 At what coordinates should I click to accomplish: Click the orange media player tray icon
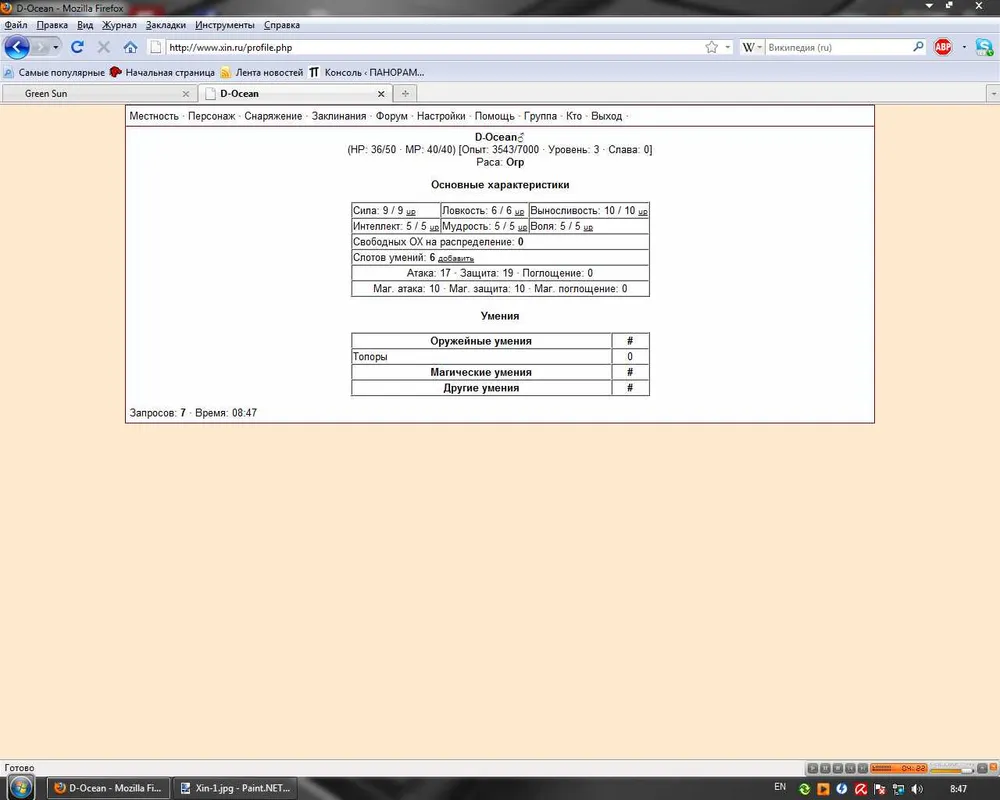(x=823, y=789)
